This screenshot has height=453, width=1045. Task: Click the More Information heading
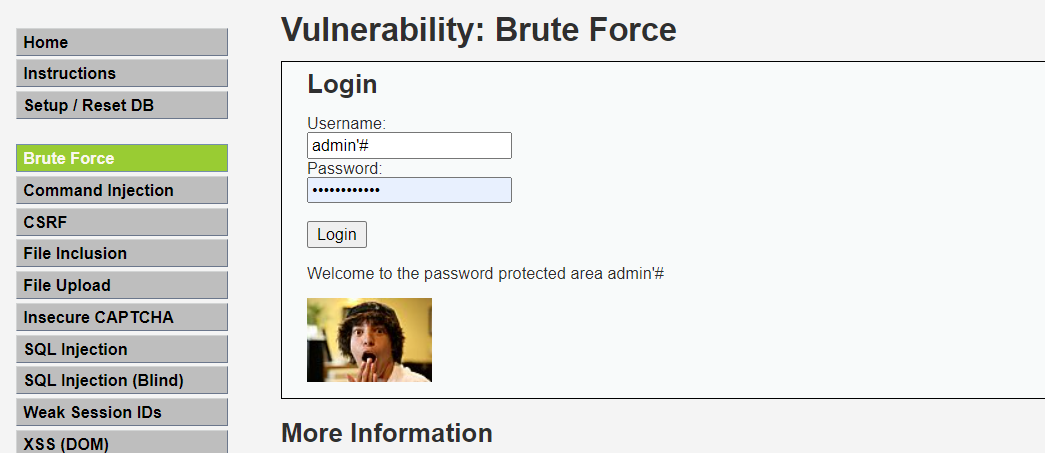click(386, 433)
